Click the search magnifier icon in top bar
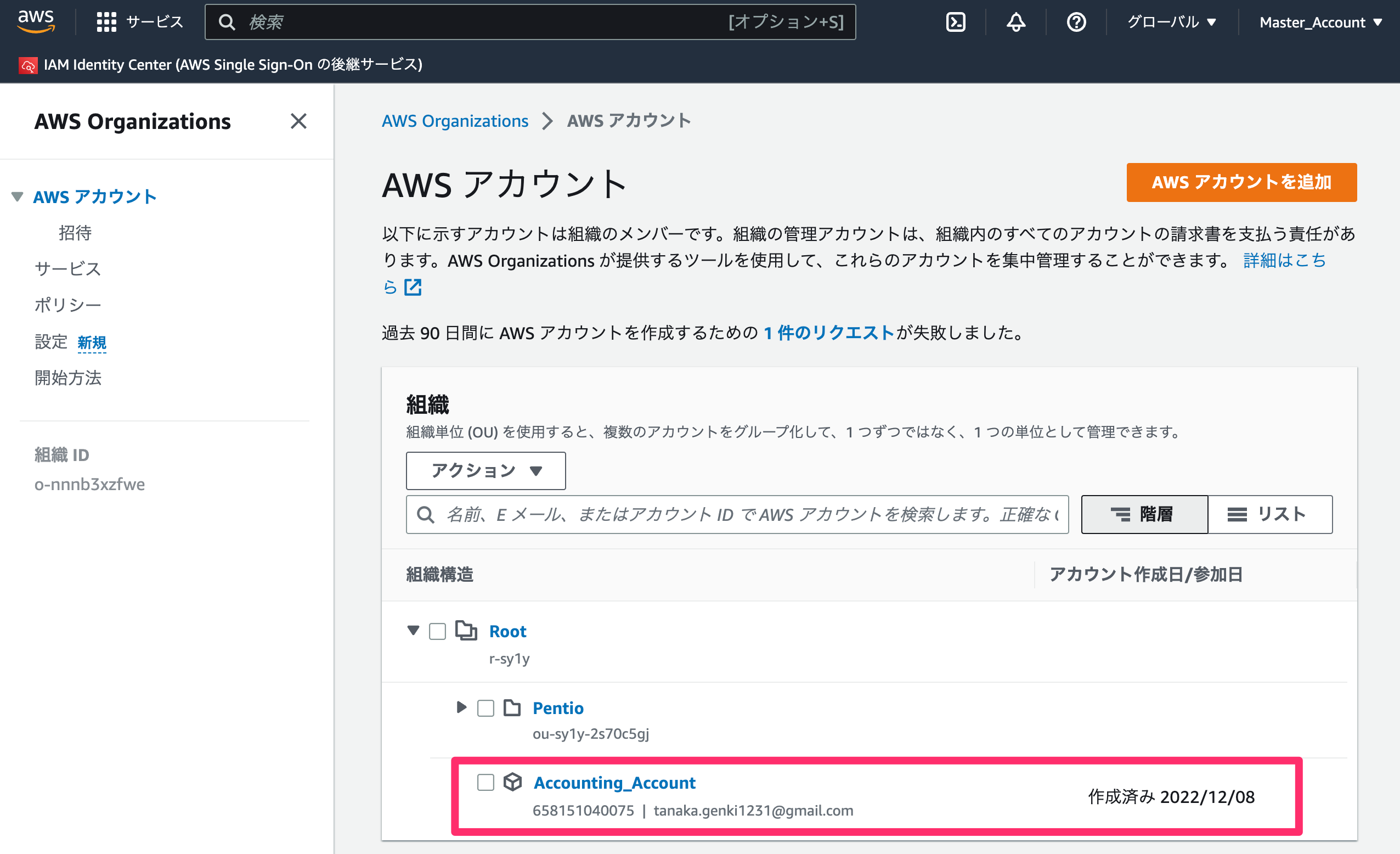This screenshot has width=1400, height=854. 227,22
